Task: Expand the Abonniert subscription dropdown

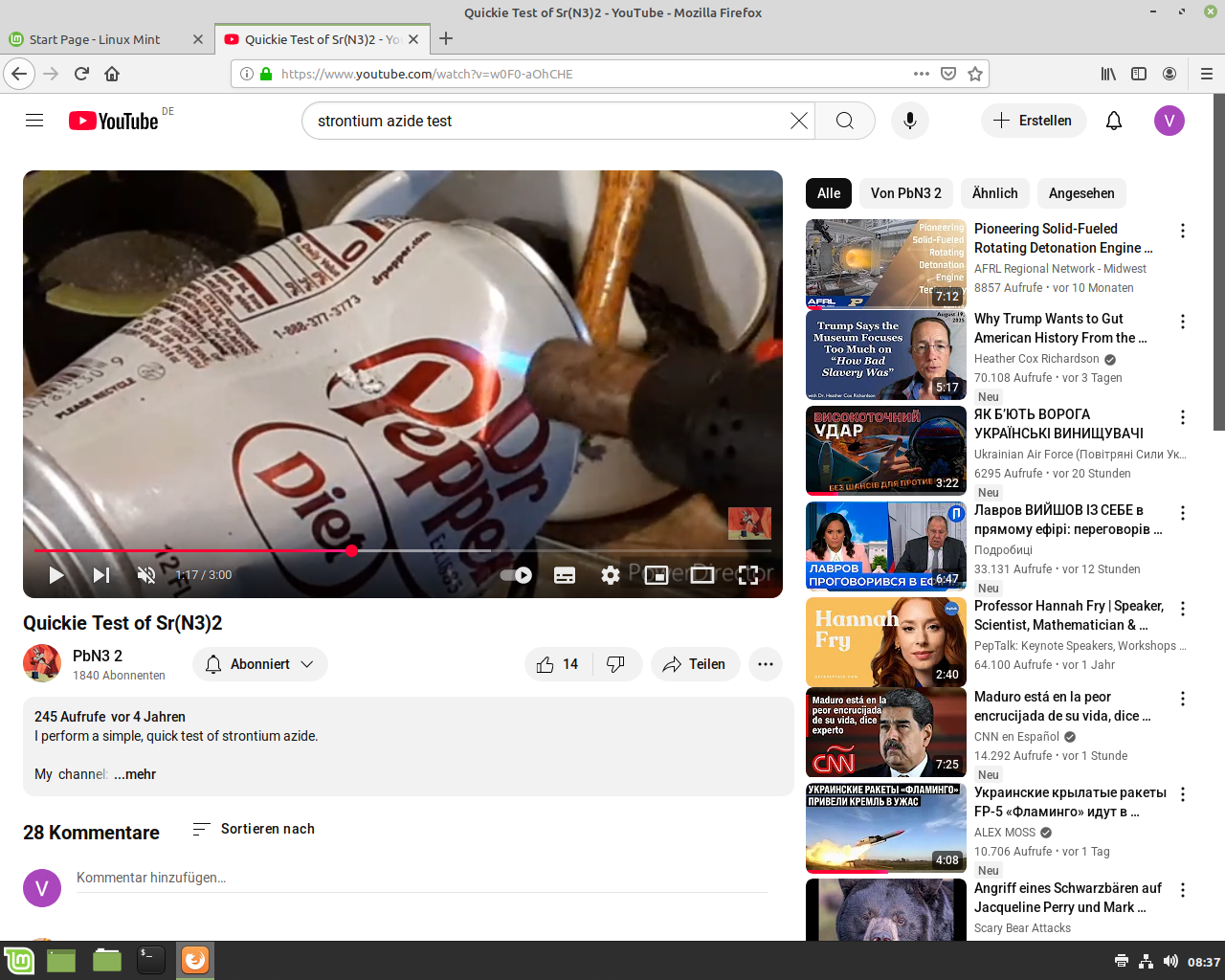Action: 260,664
